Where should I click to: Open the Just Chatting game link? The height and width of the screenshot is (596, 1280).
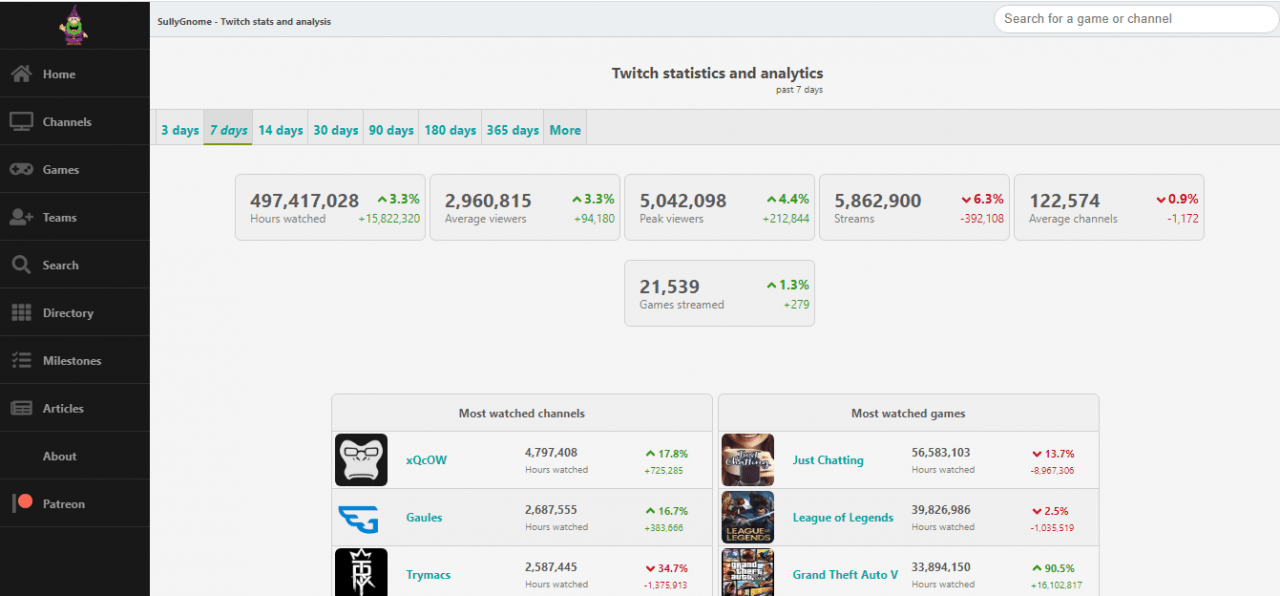click(x=827, y=460)
